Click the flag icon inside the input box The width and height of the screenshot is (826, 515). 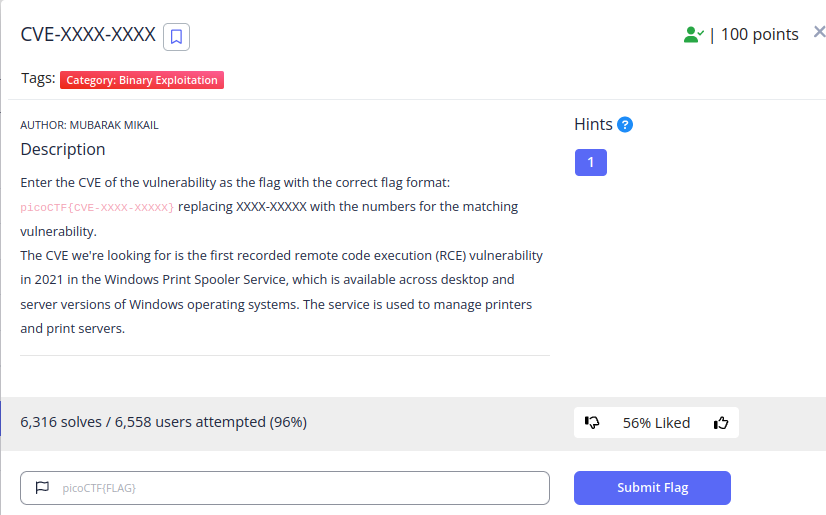coord(42,488)
